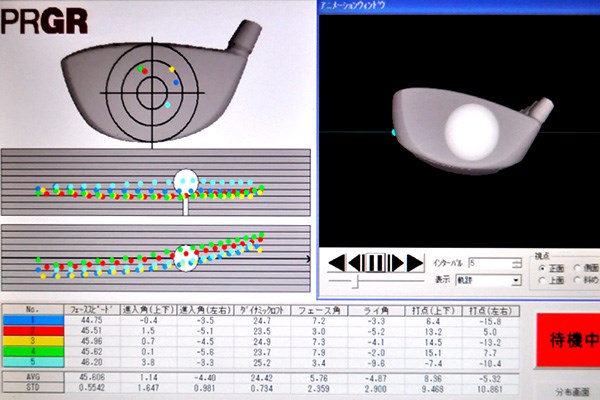Step the animation back one frame

coord(356,263)
